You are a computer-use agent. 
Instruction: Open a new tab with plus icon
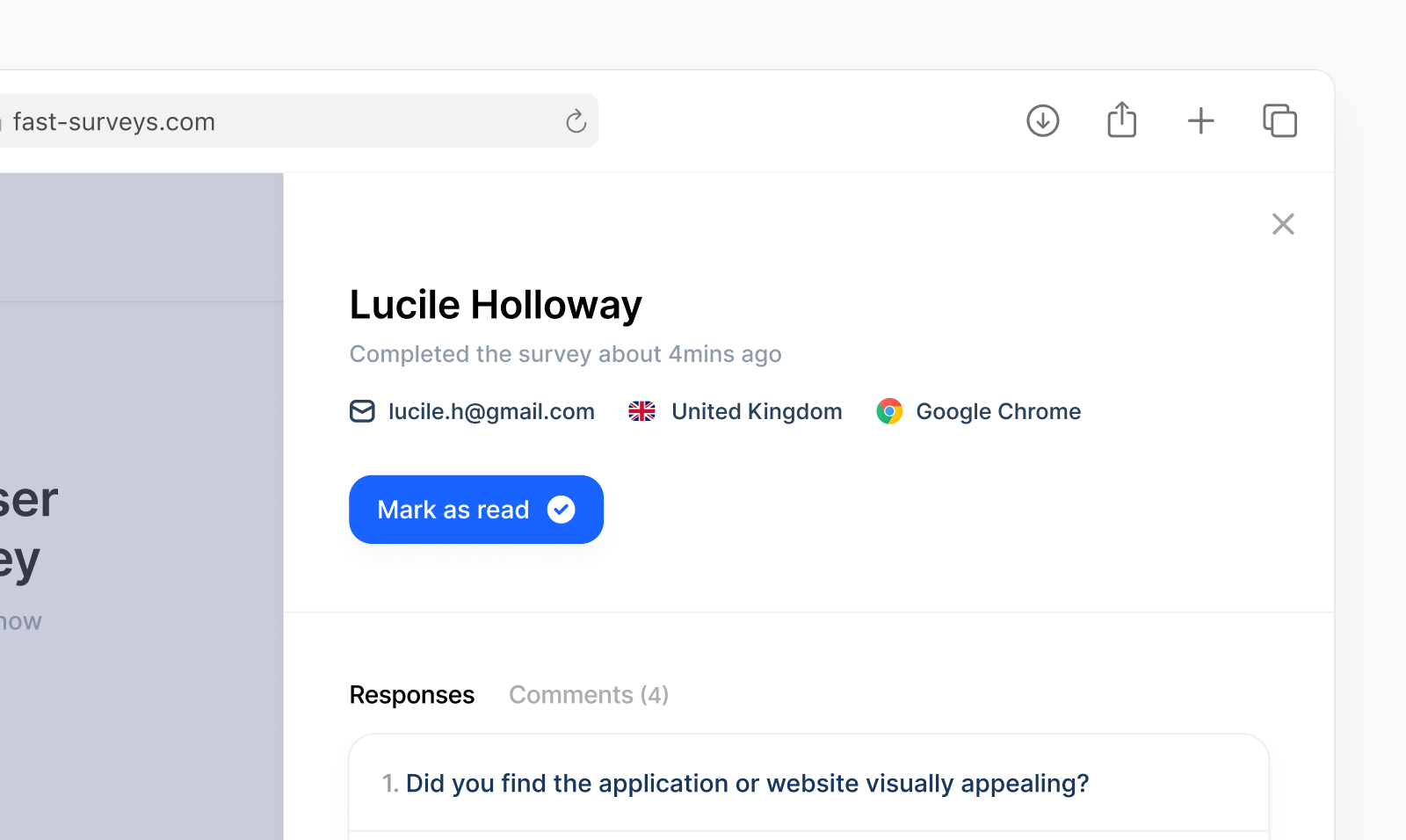[x=1200, y=120]
